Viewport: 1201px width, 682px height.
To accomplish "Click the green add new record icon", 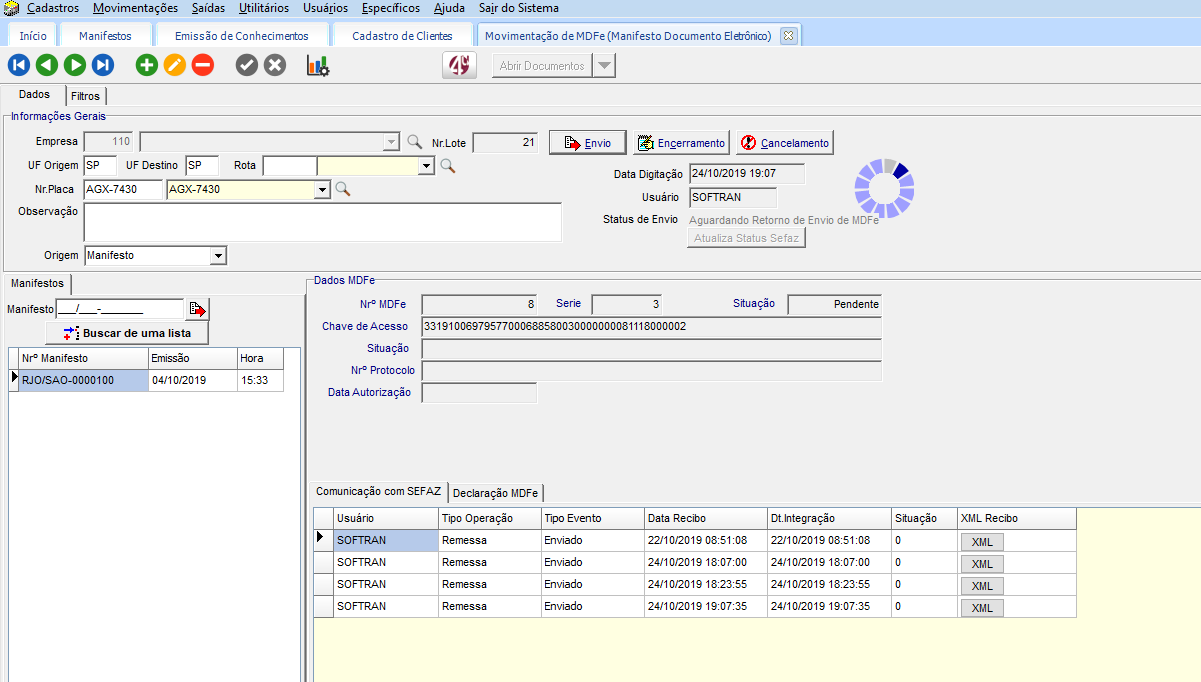I will tap(147, 66).
